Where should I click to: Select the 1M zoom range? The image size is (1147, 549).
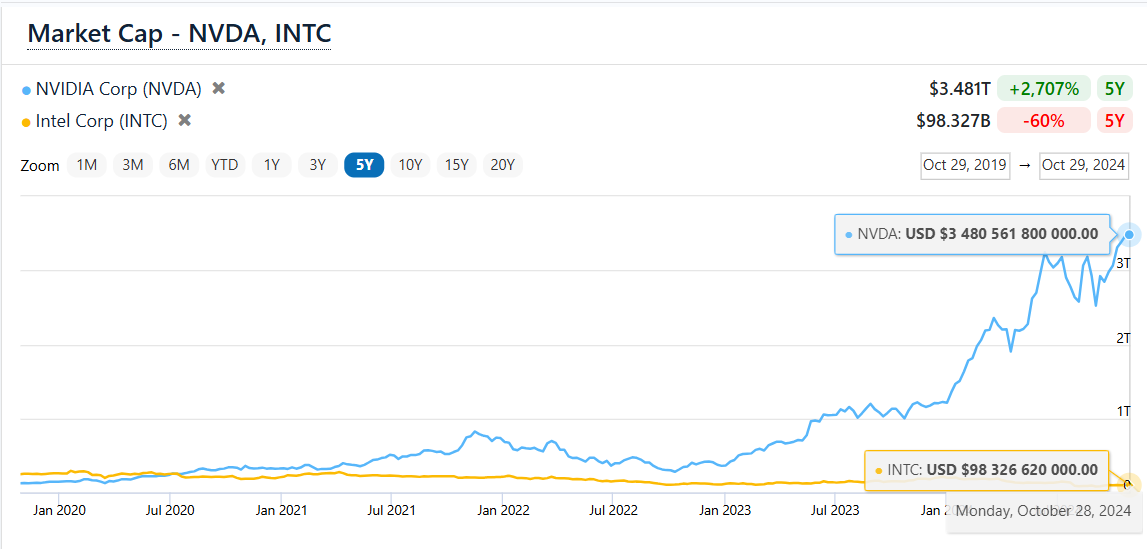click(x=87, y=165)
